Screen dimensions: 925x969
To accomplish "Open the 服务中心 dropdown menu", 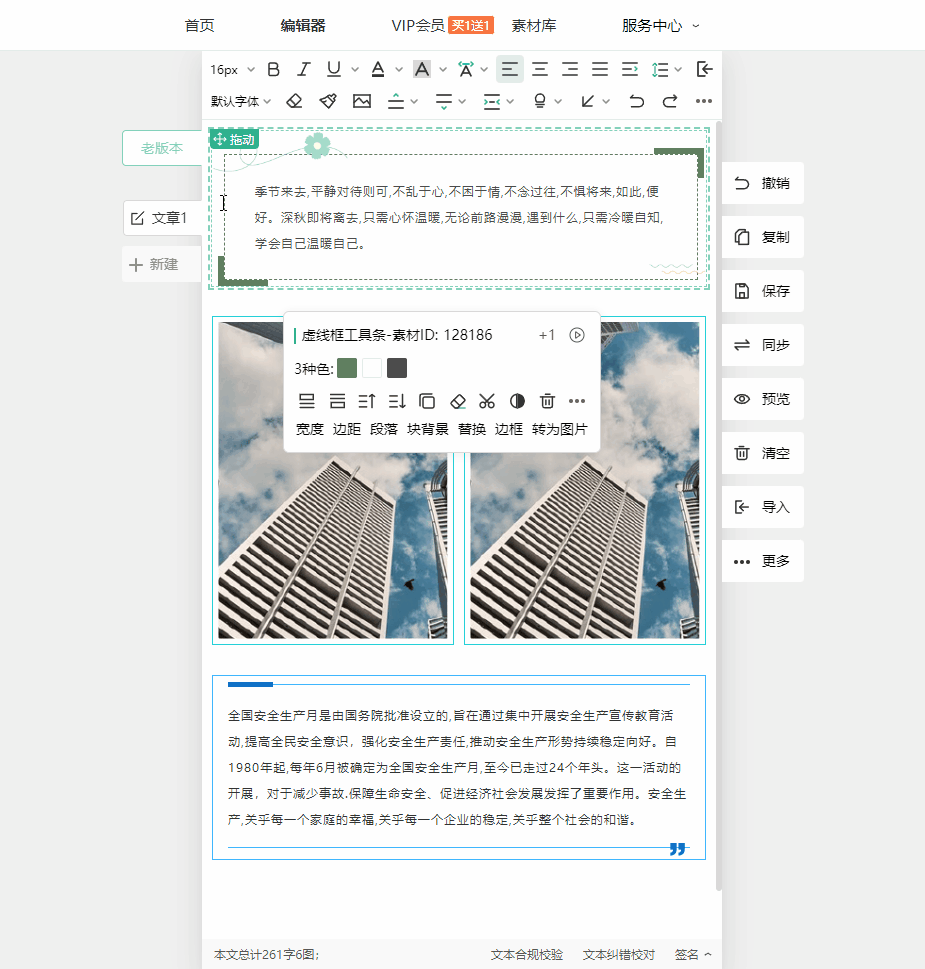I will (660, 25).
